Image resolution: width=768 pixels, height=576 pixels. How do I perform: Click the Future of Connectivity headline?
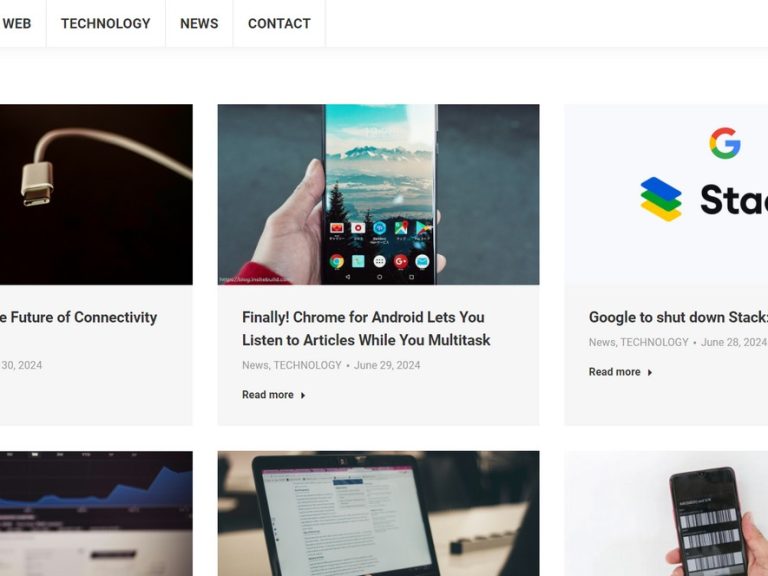(78, 317)
